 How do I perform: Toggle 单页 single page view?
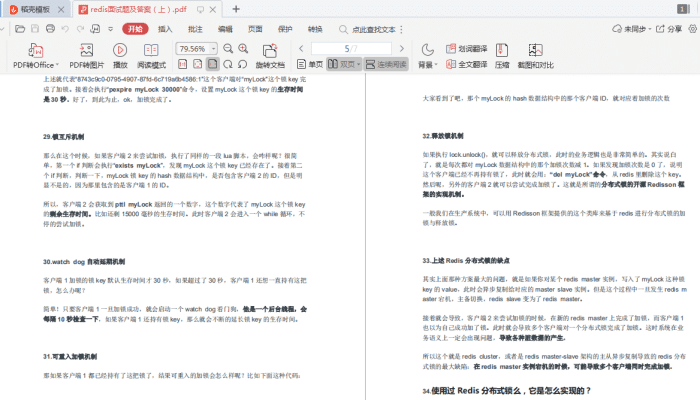coord(309,64)
